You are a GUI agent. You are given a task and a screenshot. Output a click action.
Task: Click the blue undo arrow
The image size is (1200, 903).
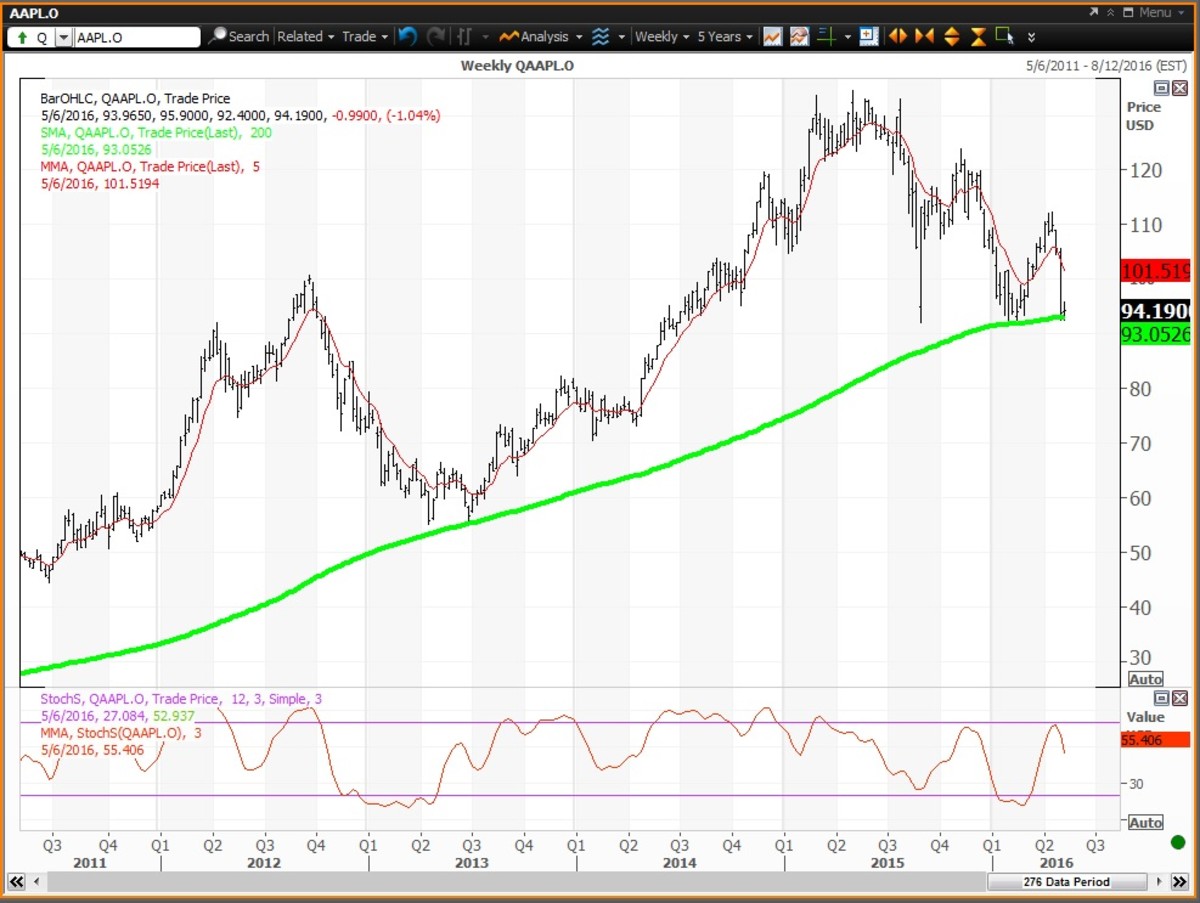407,36
